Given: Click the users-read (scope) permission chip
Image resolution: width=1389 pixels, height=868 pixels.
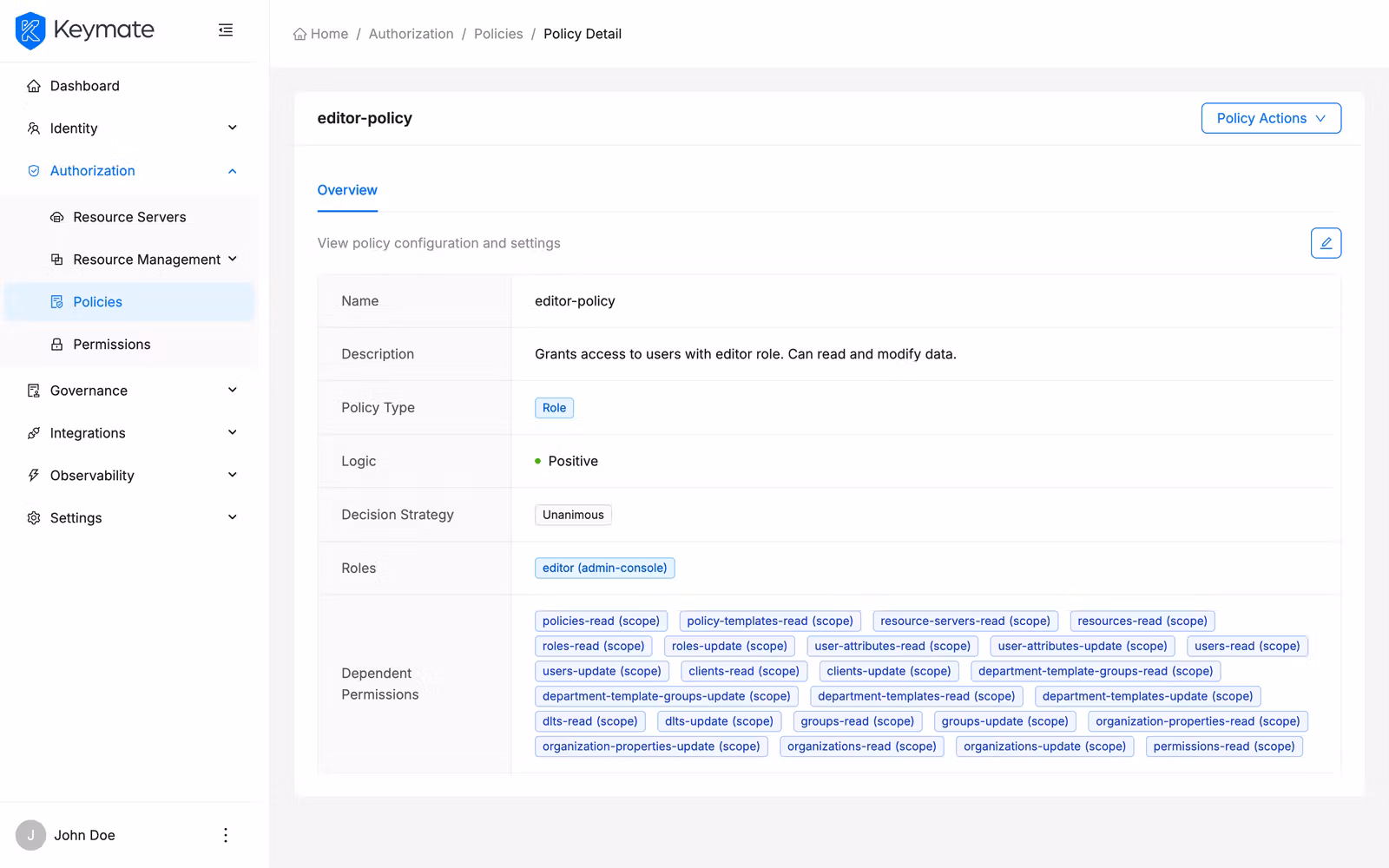Looking at the screenshot, I should pos(1247,646).
